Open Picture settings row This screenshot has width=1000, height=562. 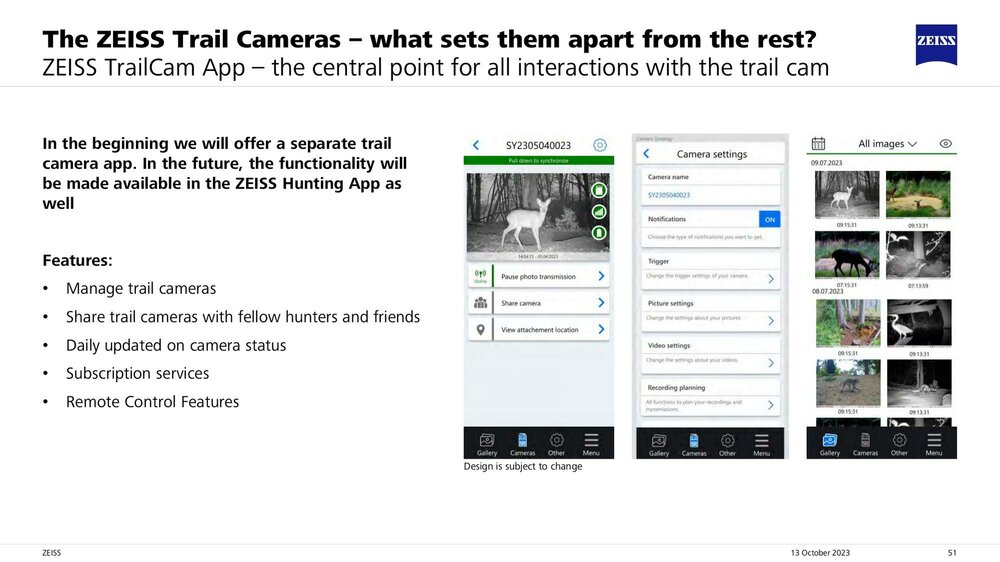[x=710, y=312]
